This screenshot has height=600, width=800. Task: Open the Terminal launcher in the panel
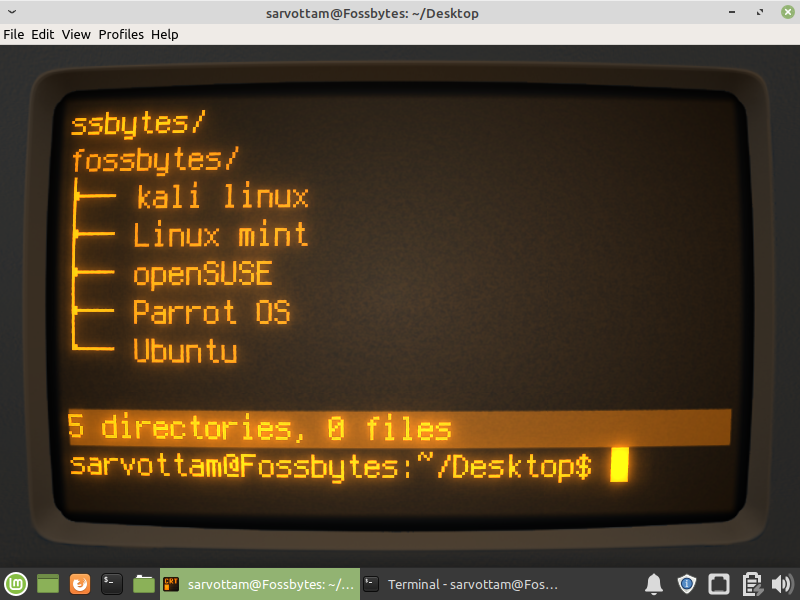[x=112, y=584]
